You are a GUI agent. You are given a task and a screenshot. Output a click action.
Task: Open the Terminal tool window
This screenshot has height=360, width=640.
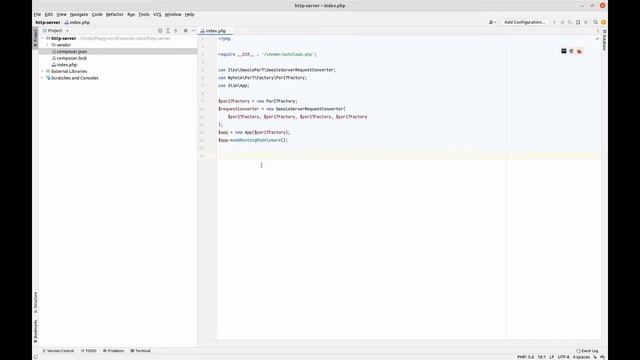[140, 351]
